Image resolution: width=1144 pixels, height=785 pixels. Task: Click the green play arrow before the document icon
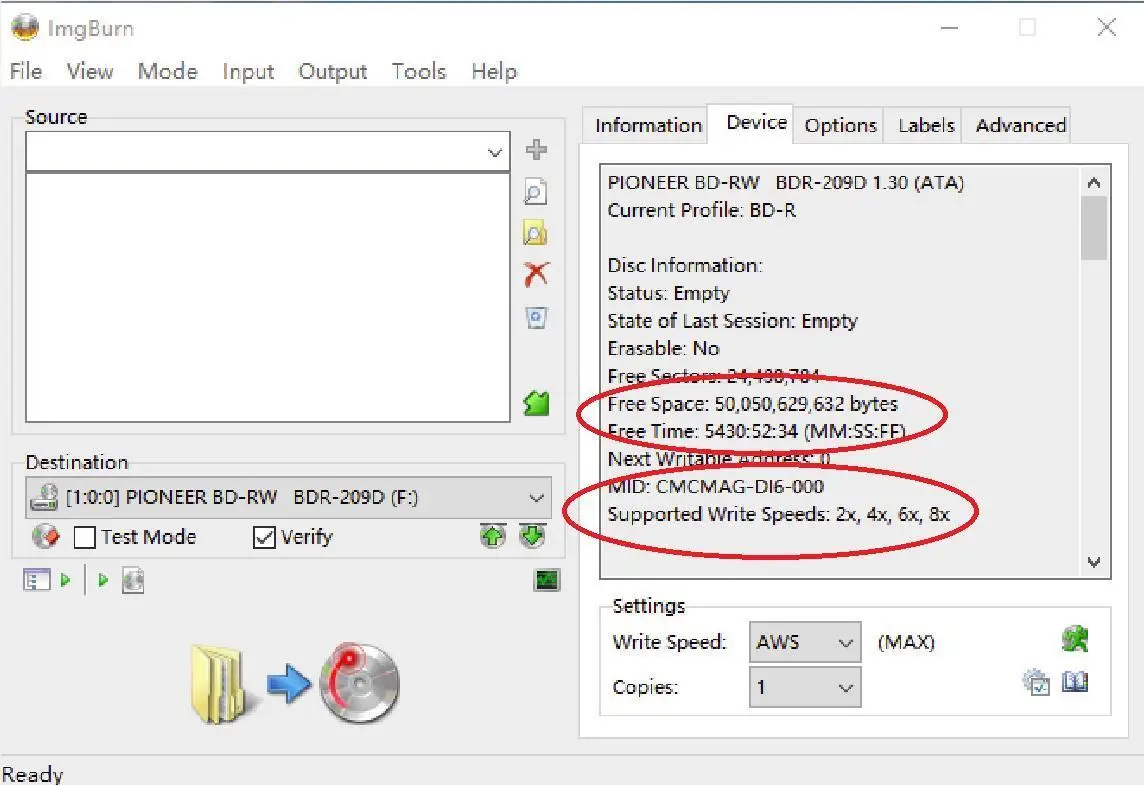coord(103,580)
